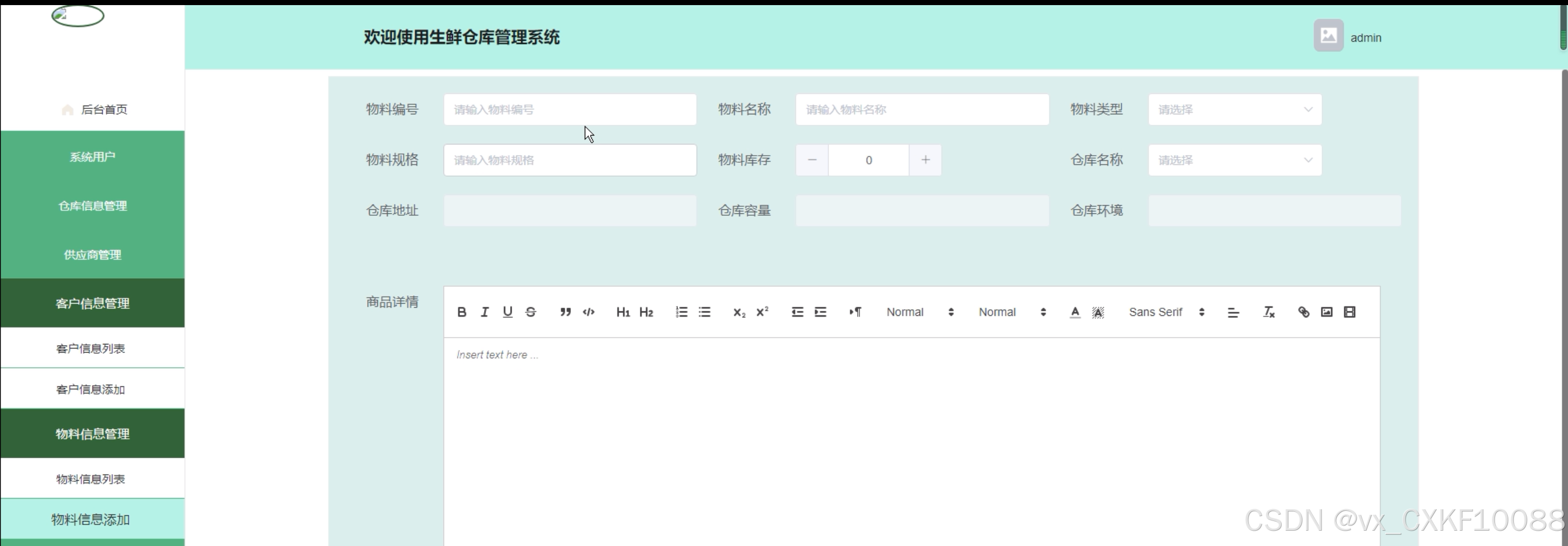Create bulleted list
The height and width of the screenshot is (546, 1568).
click(x=704, y=312)
